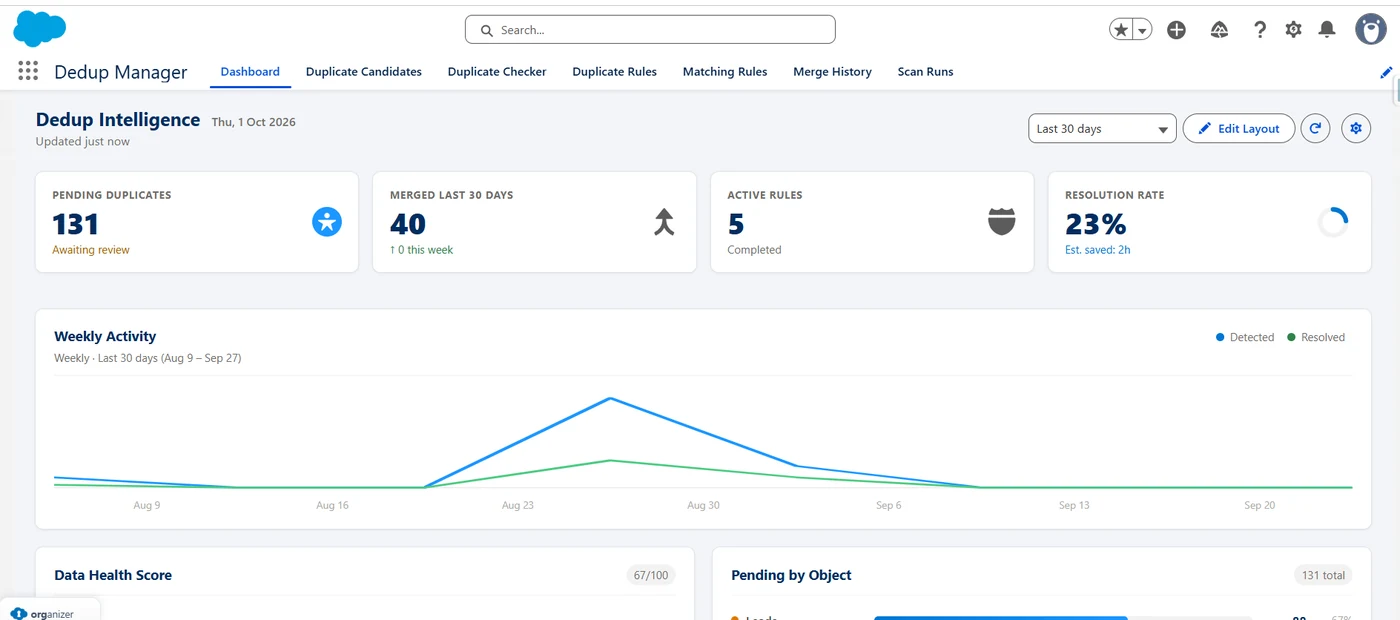Click the 40 merged value

pyautogui.click(x=408, y=224)
